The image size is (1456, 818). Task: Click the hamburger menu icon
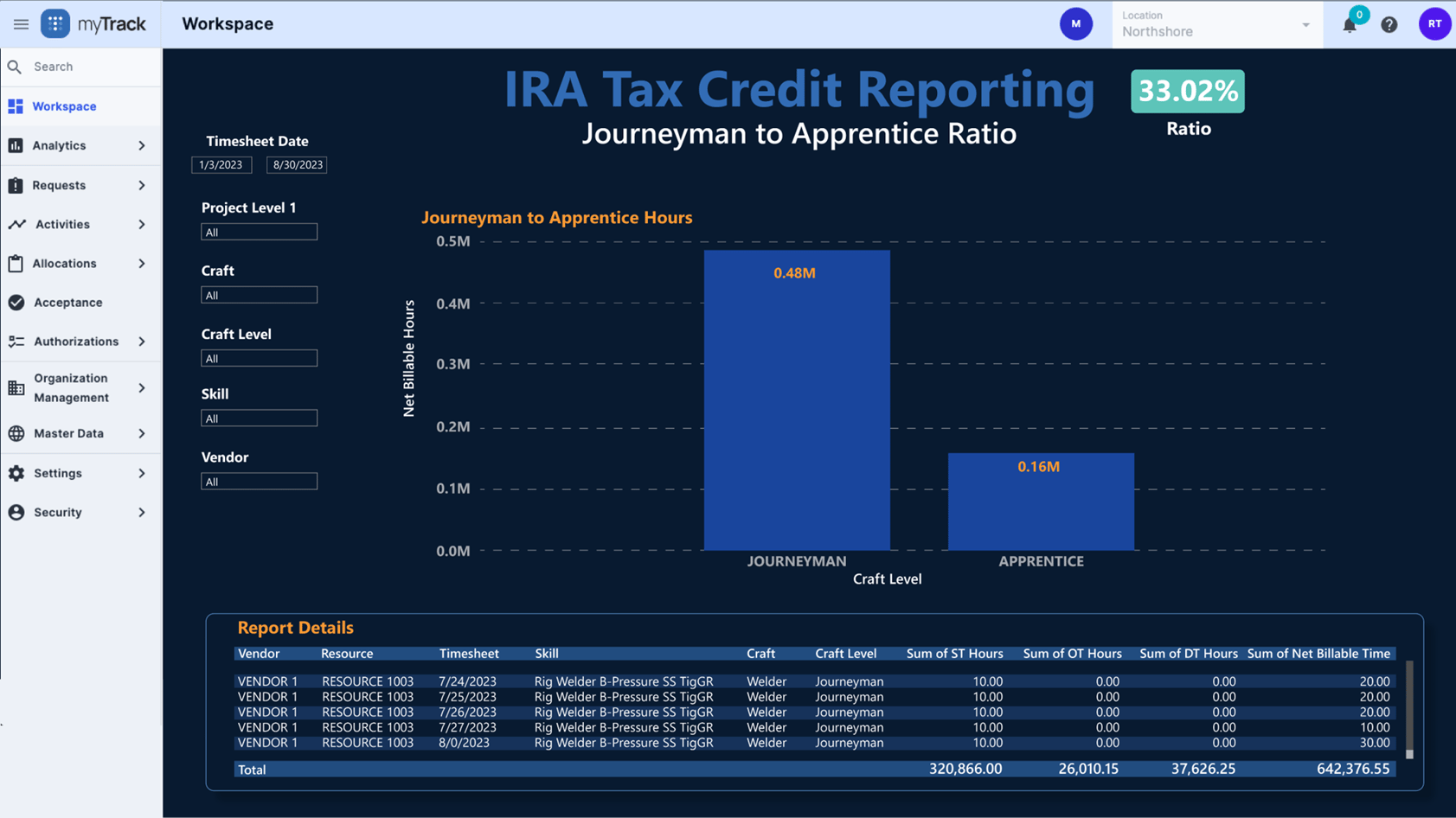pos(21,23)
